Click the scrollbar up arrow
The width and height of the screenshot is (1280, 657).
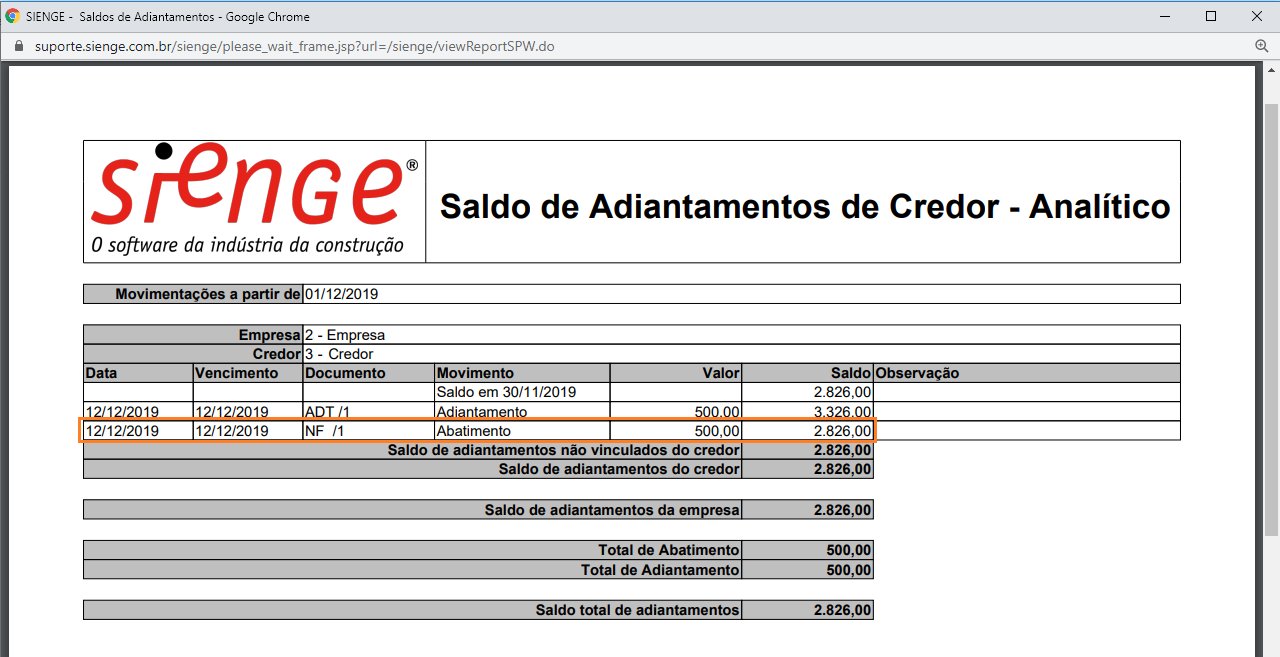coord(1271,70)
